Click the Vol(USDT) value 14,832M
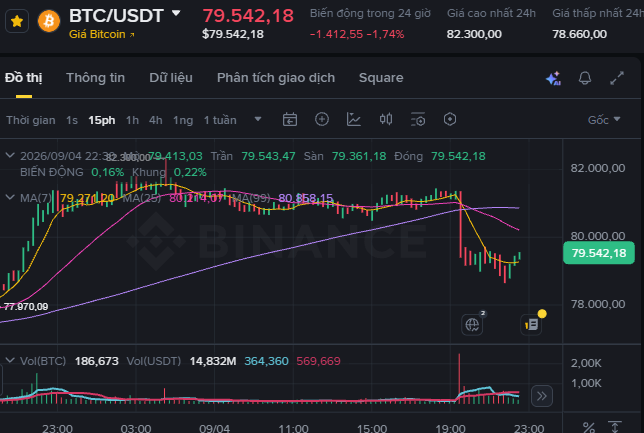 click(x=213, y=361)
